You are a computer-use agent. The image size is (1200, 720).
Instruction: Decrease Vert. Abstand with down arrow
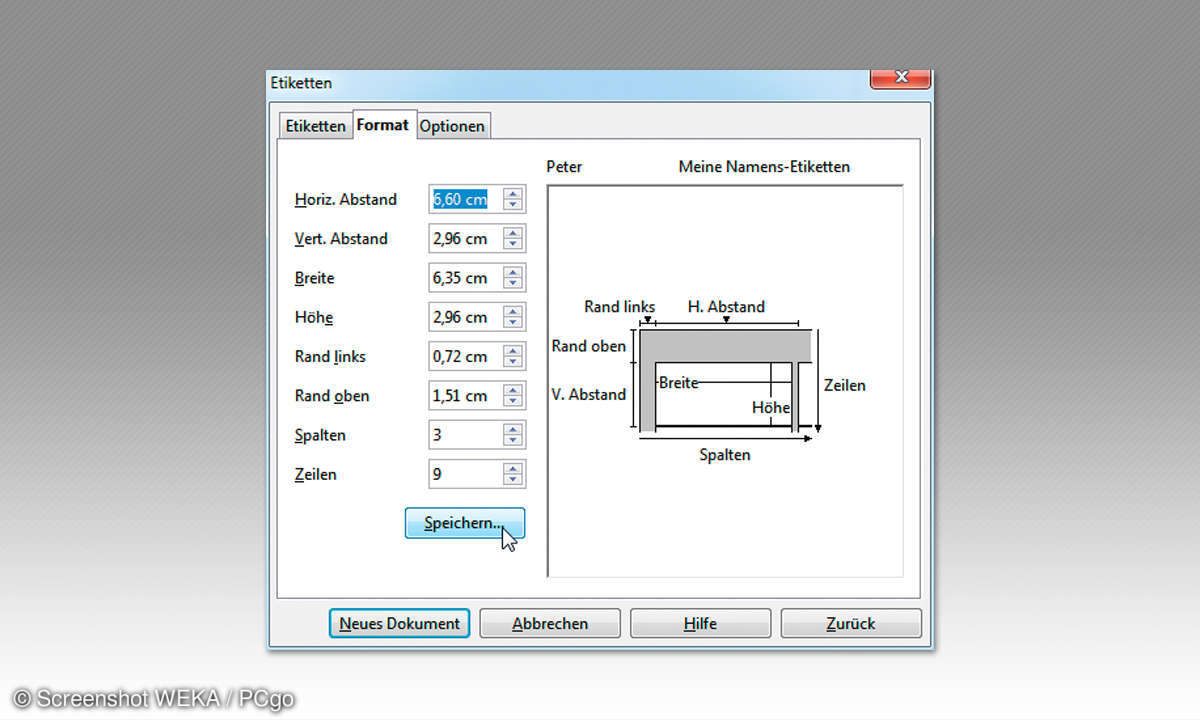(x=513, y=244)
